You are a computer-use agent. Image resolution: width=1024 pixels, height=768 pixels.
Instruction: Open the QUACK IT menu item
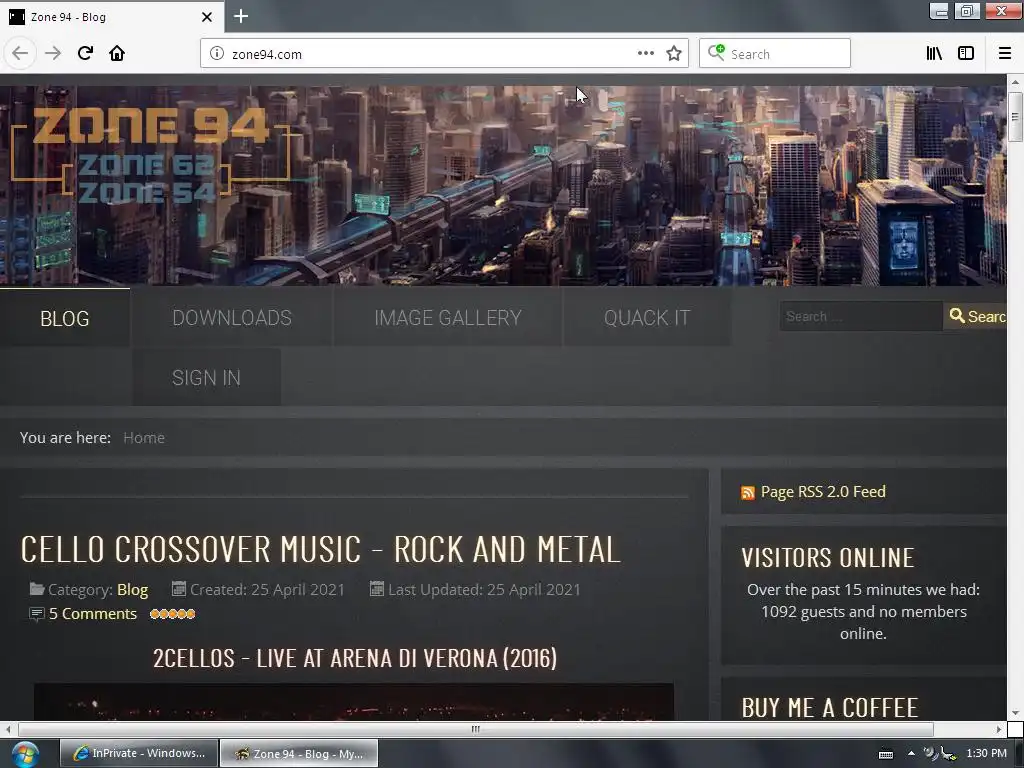click(x=647, y=317)
